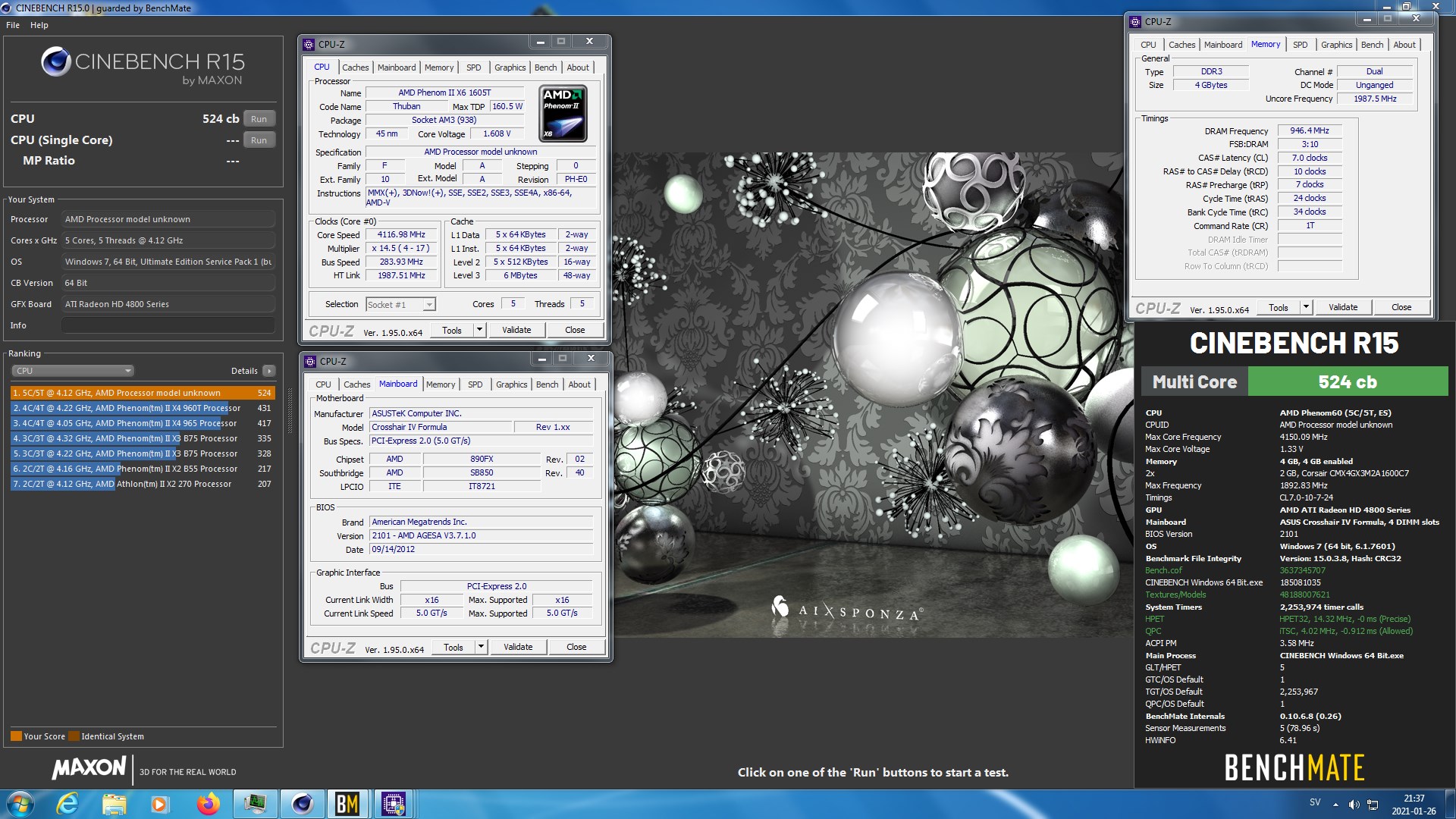Open Windows Media Player taskbar icon
Screen dimensions: 1456x819
tap(159, 804)
